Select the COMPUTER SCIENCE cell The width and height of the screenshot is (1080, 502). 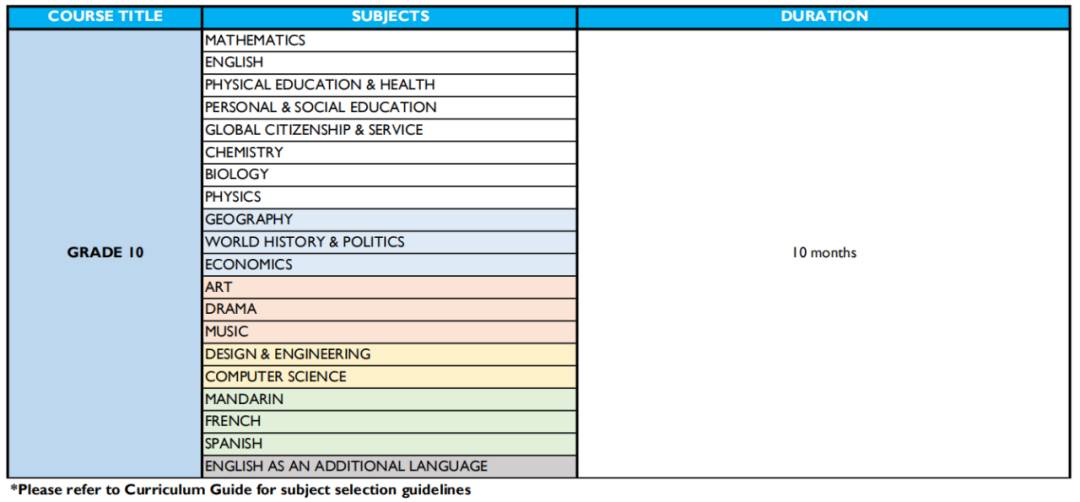point(389,376)
